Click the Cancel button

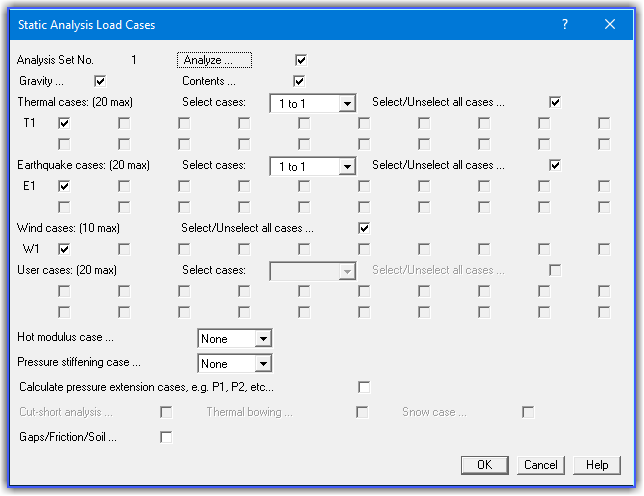540,465
